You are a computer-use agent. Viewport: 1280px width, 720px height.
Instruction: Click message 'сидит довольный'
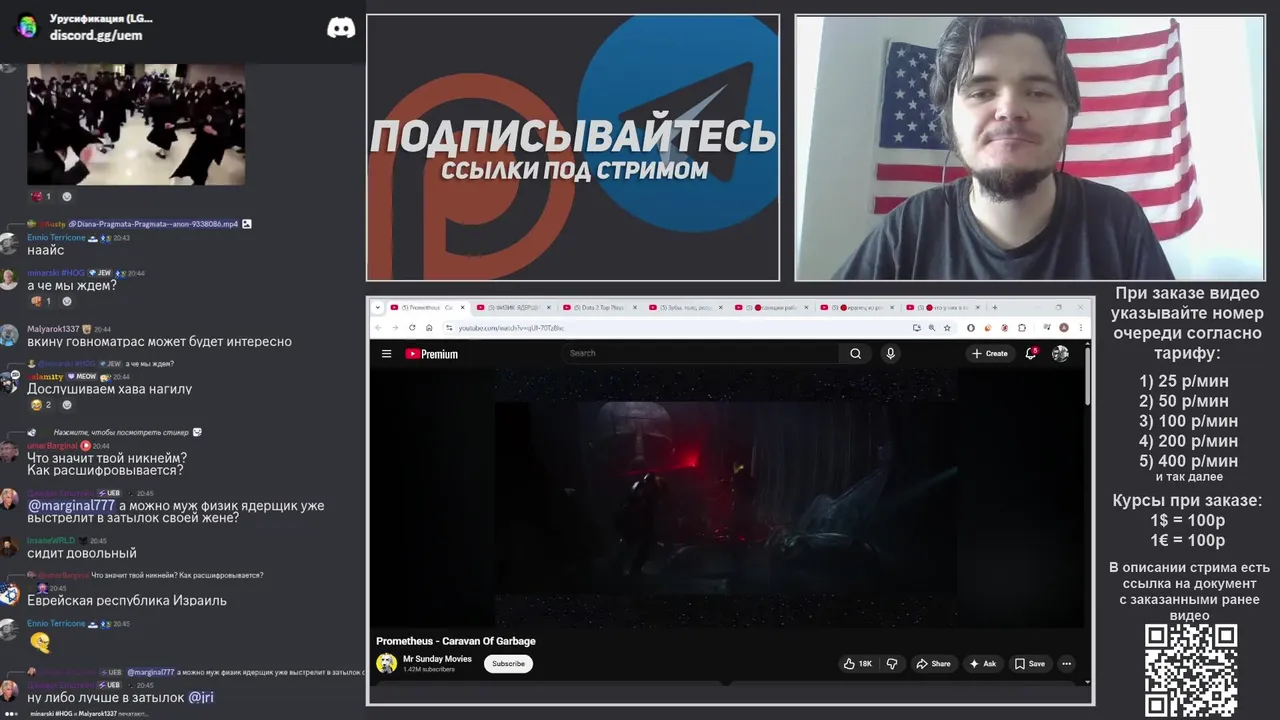click(82, 553)
